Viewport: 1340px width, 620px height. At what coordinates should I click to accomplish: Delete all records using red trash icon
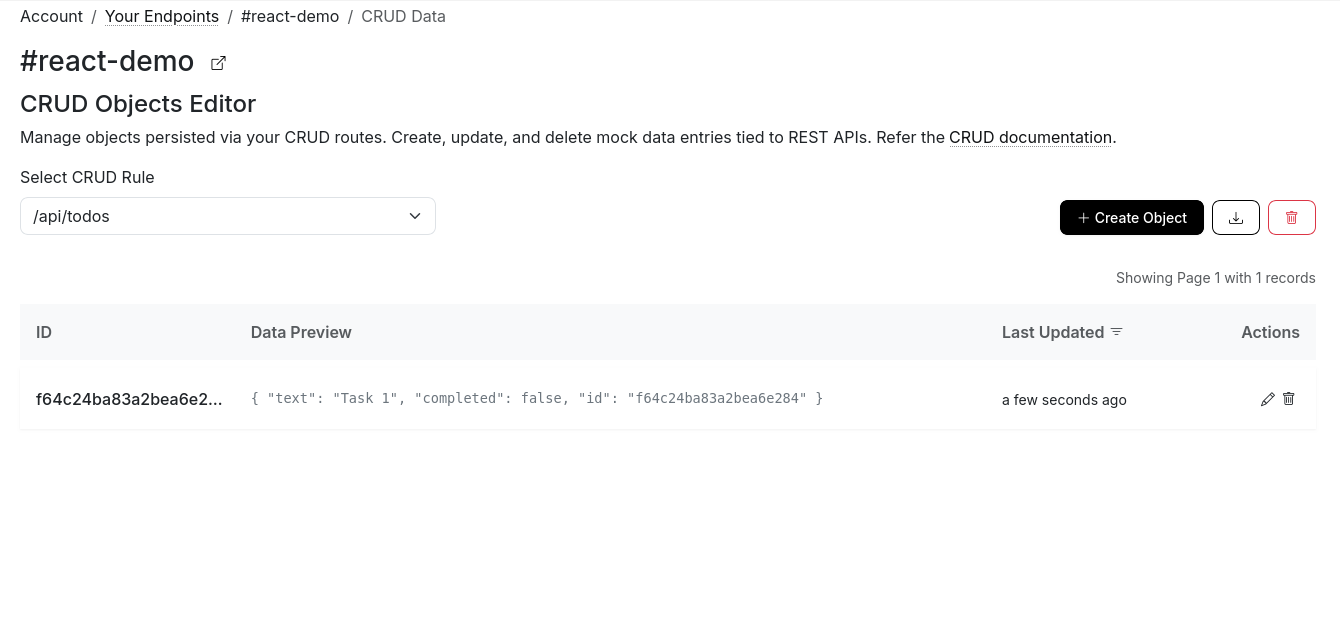(1291, 217)
